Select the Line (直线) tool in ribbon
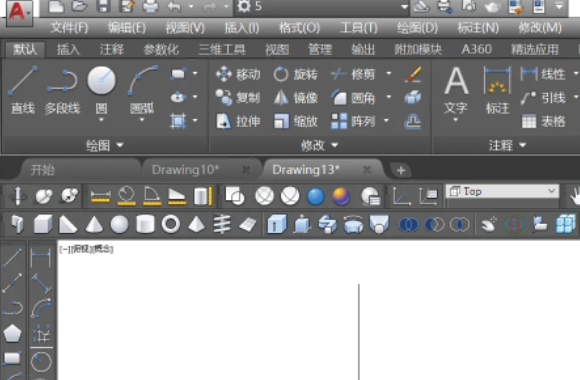This screenshot has height=380, width=580. 23,90
